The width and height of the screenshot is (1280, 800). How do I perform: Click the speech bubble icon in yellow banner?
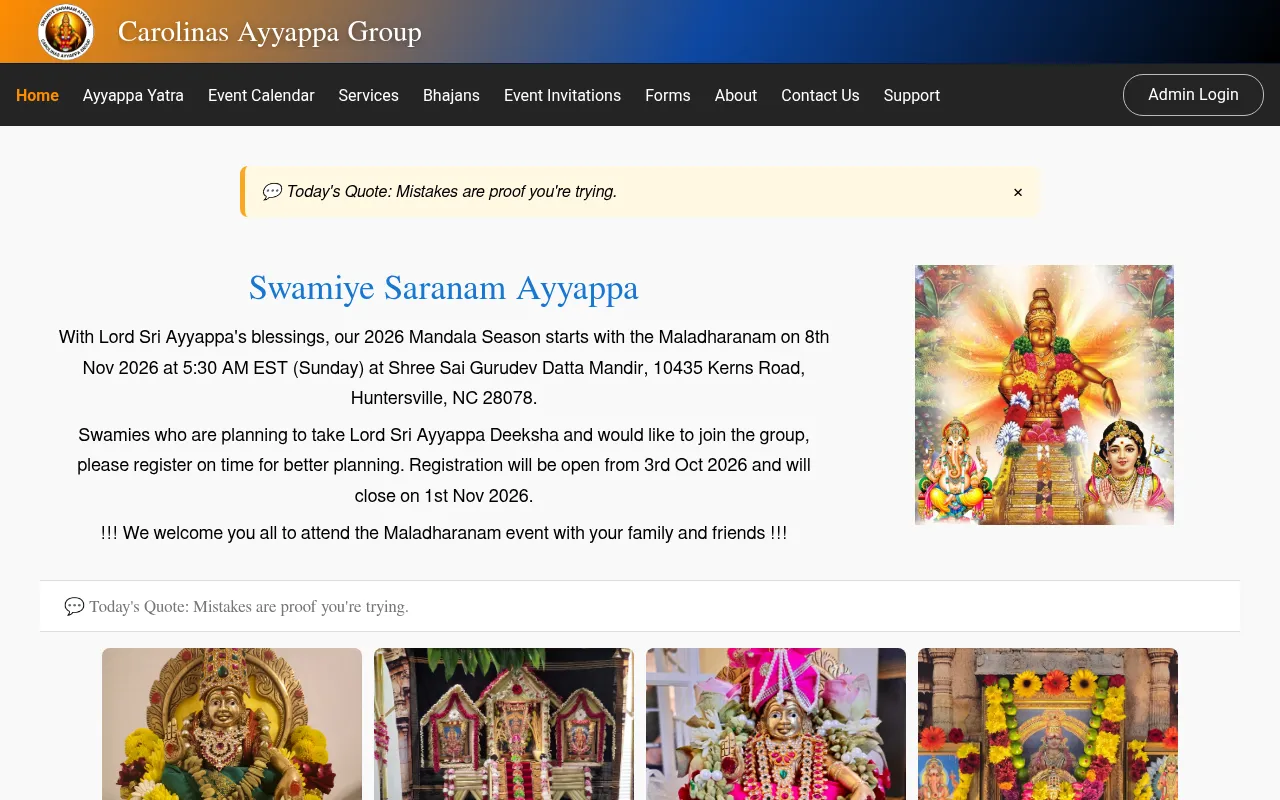(x=272, y=191)
